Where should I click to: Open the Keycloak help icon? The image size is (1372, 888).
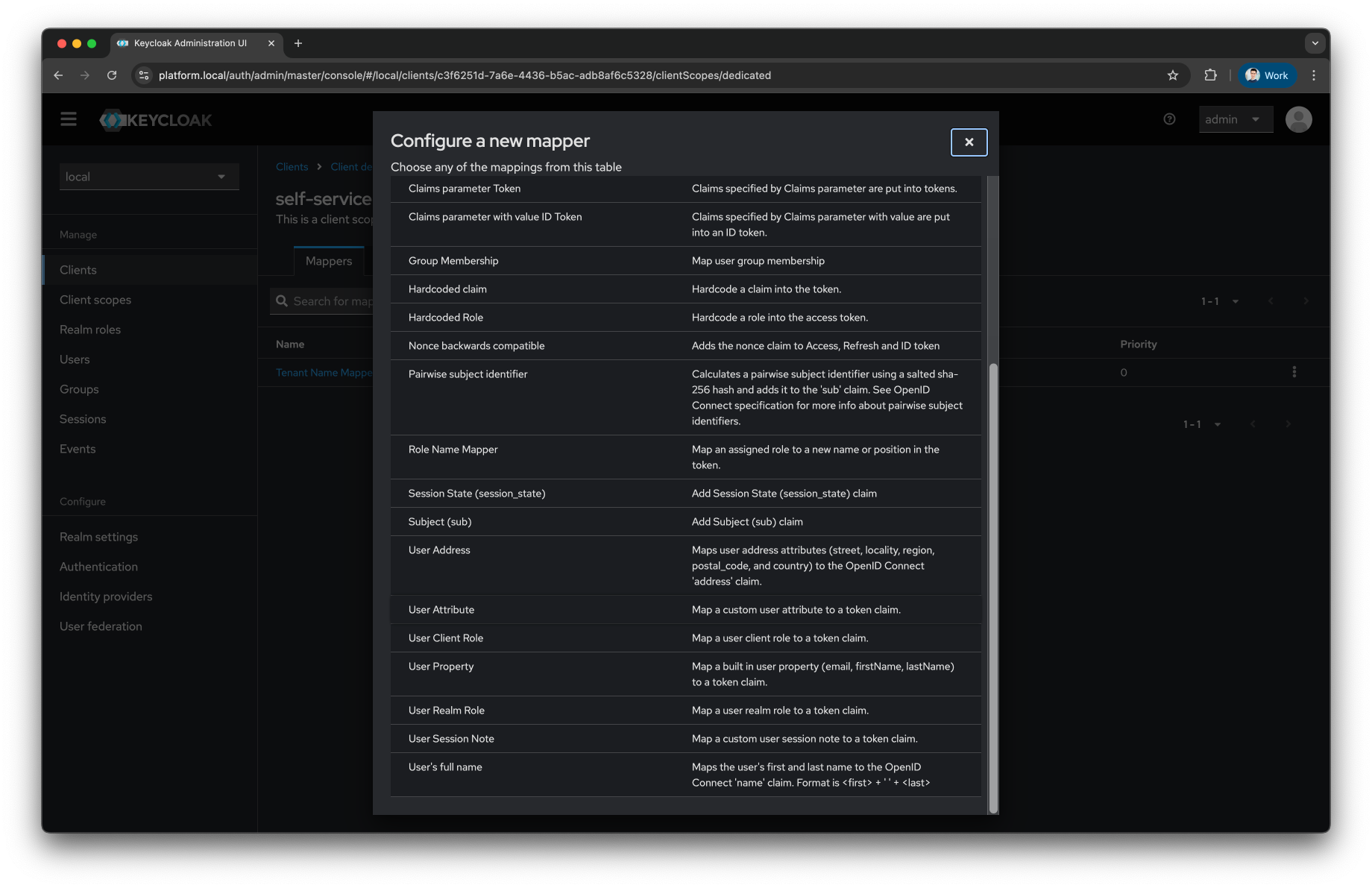pyautogui.click(x=1169, y=119)
